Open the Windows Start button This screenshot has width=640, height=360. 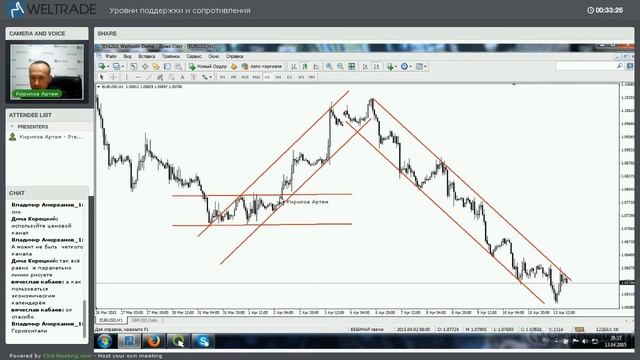point(105,341)
